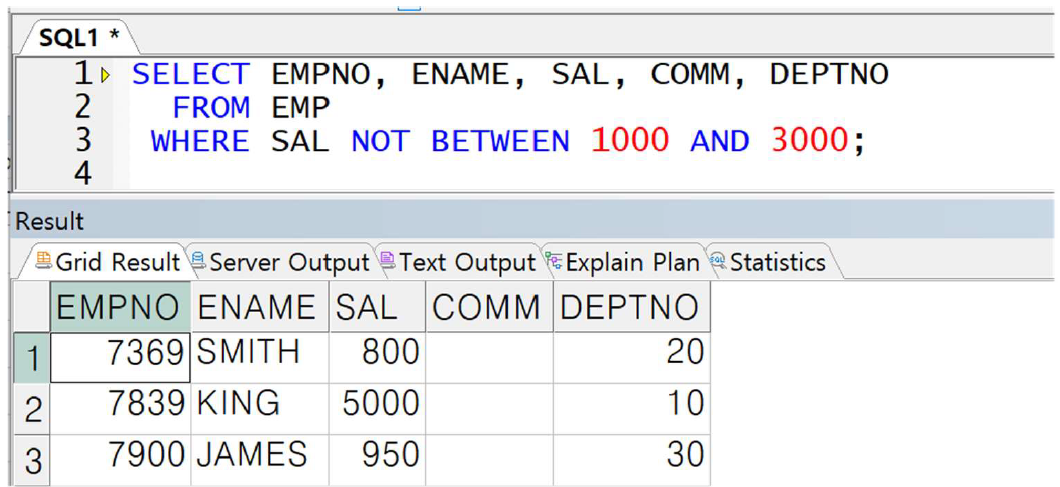Click the COMM column header

(x=489, y=307)
